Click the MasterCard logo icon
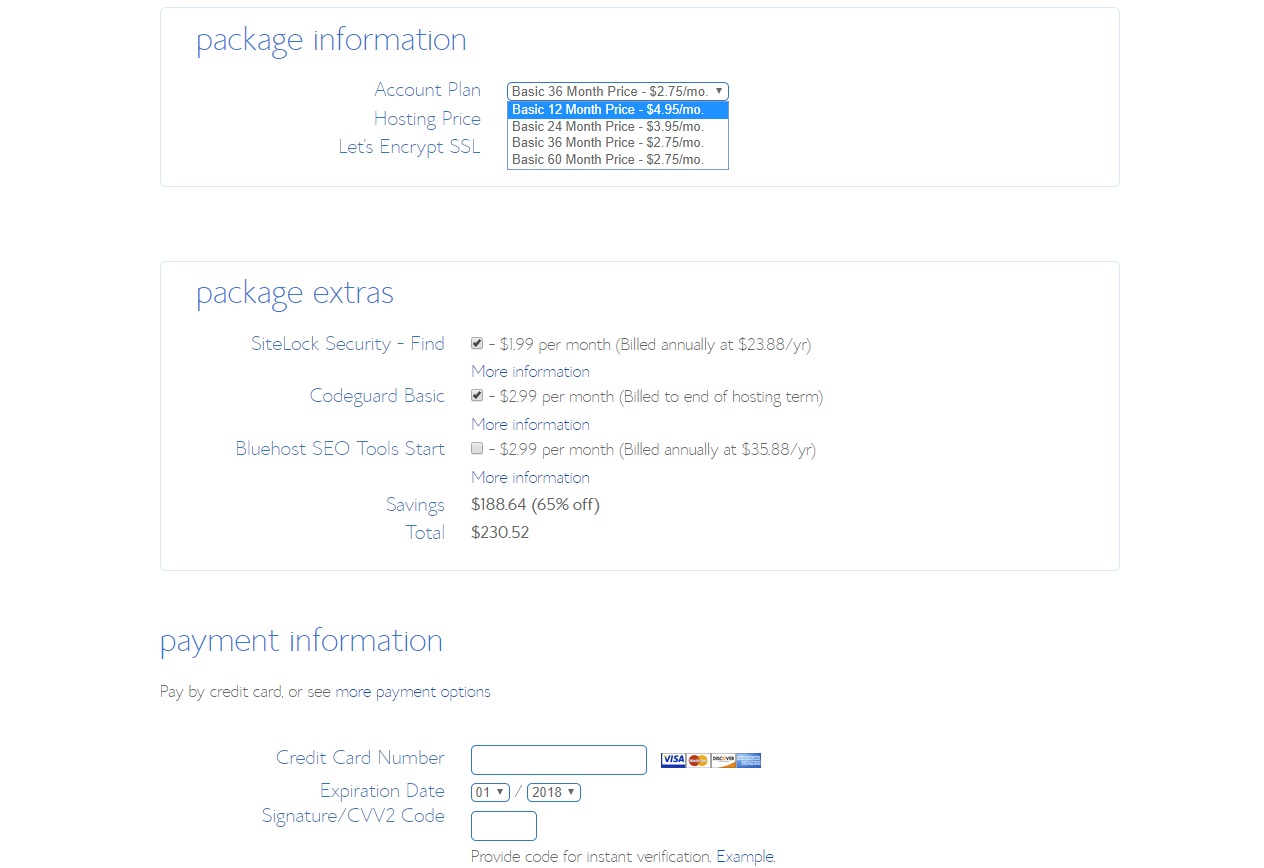 698,760
